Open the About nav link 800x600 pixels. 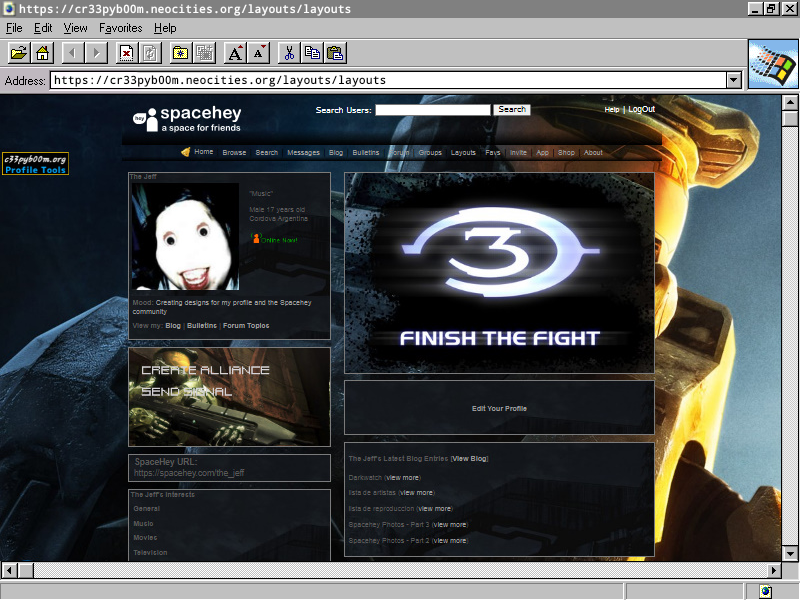tap(593, 153)
